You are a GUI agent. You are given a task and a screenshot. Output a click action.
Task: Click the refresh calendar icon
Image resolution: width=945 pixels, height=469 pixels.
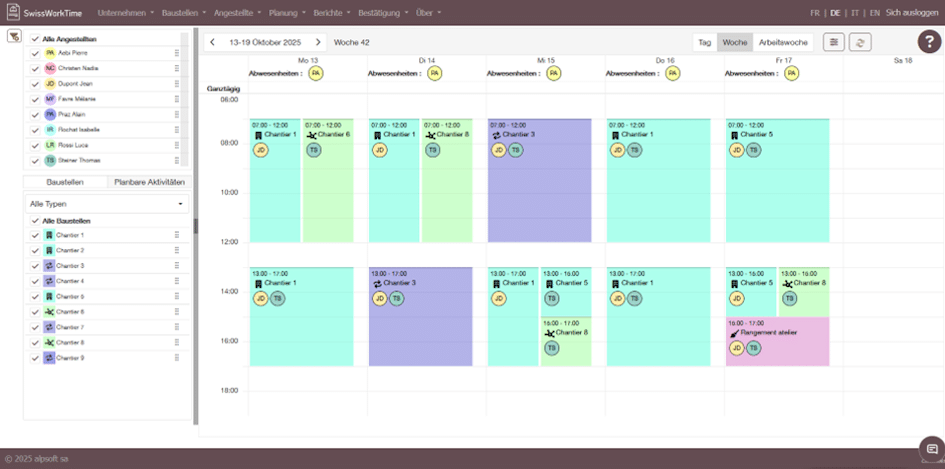click(x=859, y=42)
